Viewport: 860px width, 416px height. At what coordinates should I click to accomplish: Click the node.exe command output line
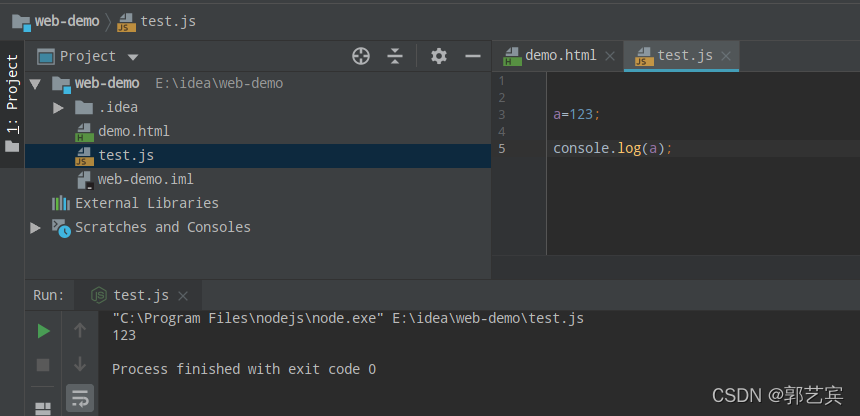coord(348,318)
